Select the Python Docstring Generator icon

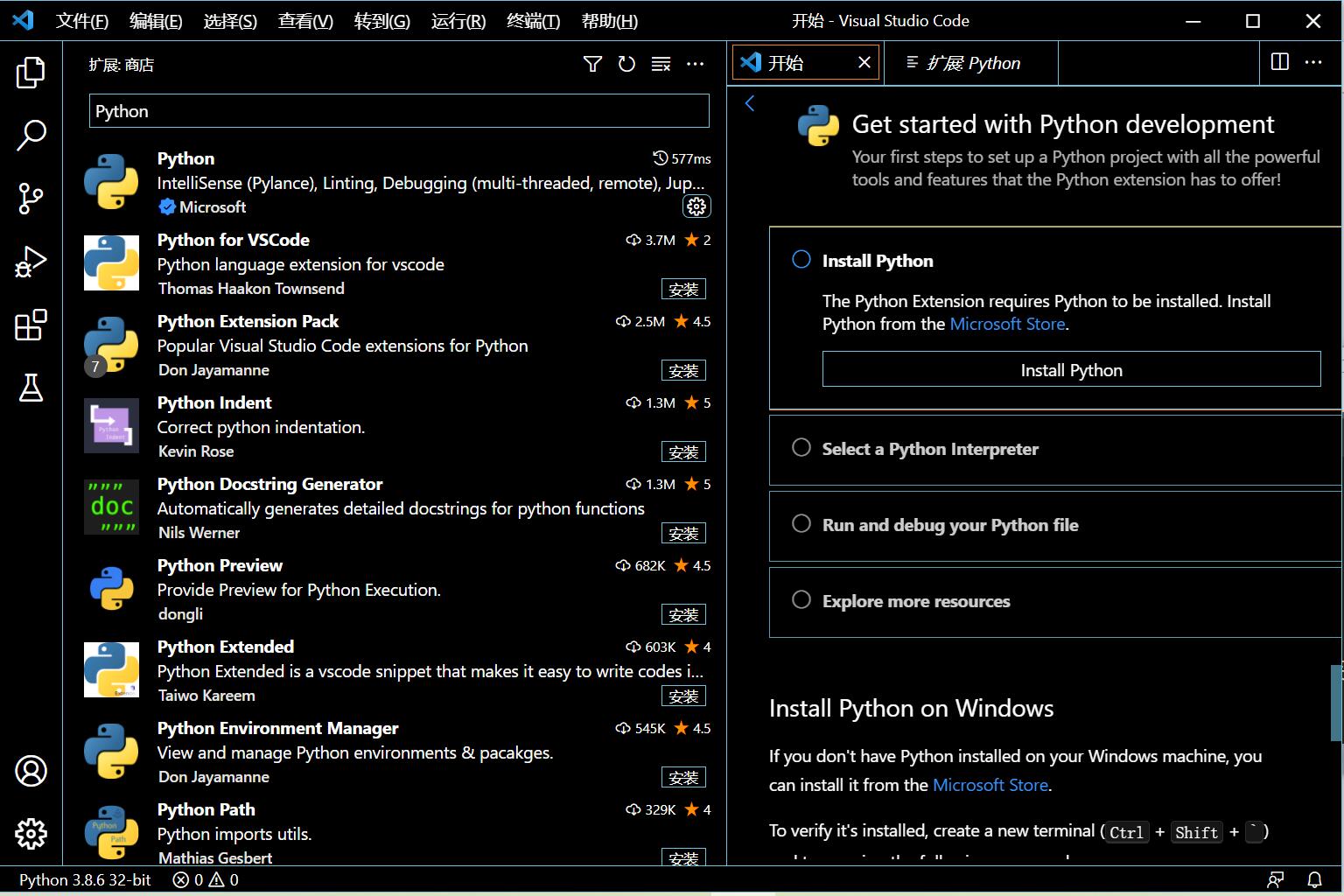(x=111, y=507)
